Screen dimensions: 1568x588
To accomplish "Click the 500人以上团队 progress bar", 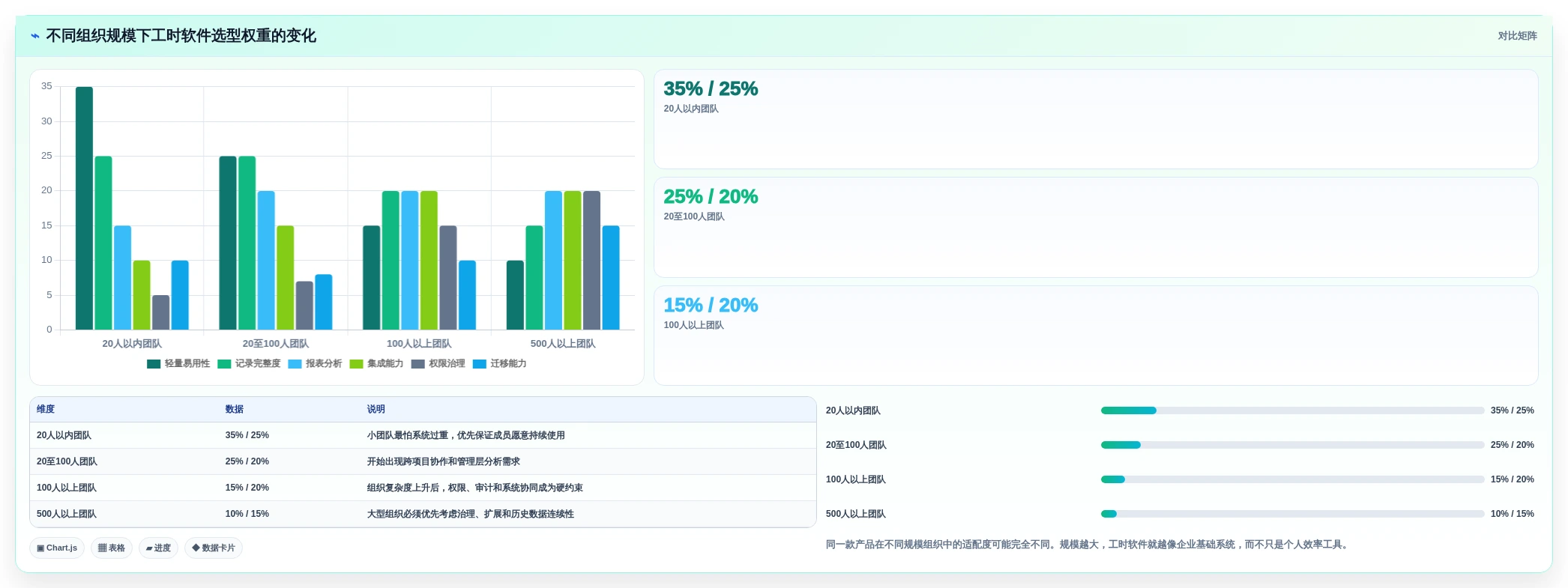I will pyautogui.click(x=1292, y=514).
